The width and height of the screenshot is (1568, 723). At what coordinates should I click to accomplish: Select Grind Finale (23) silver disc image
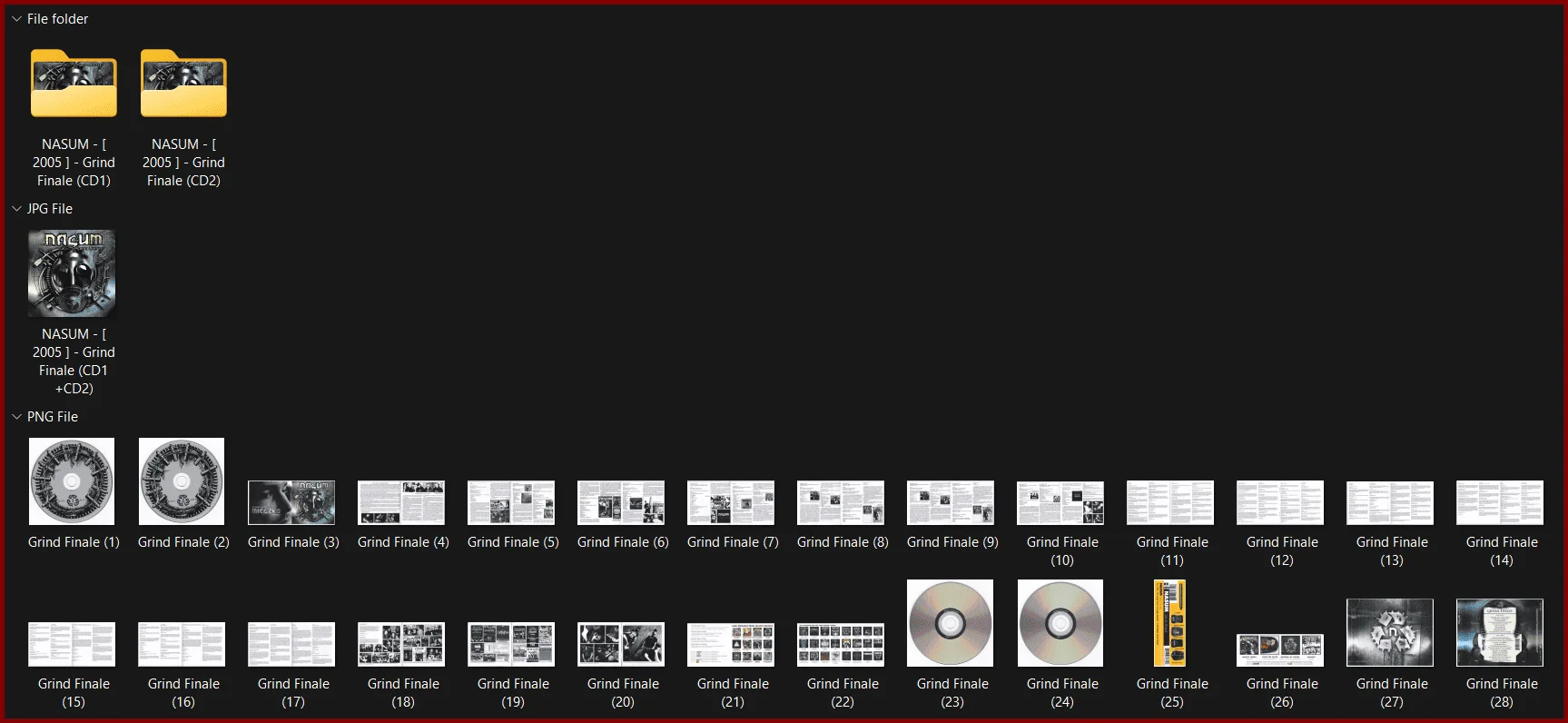point(951,623)
